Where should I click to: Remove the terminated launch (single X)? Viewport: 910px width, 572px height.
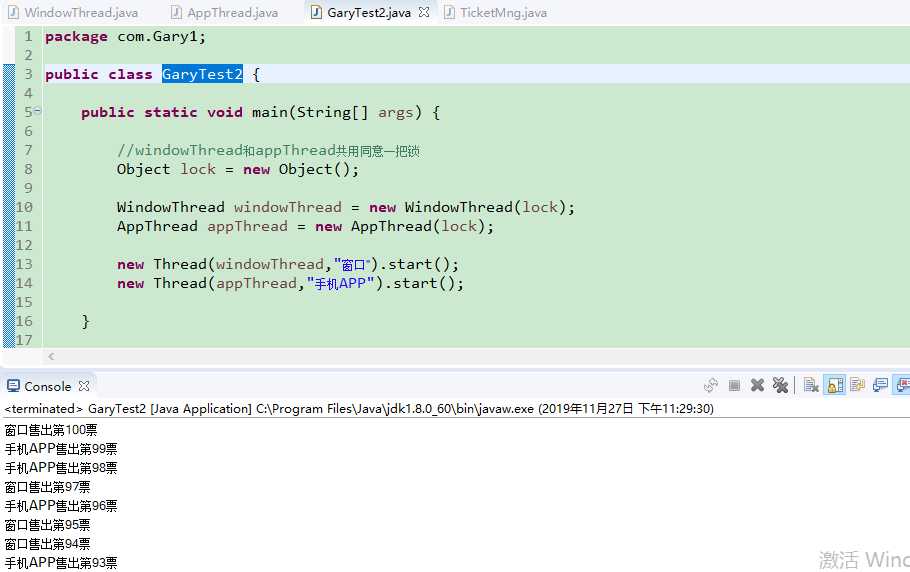tap(757, 385)
